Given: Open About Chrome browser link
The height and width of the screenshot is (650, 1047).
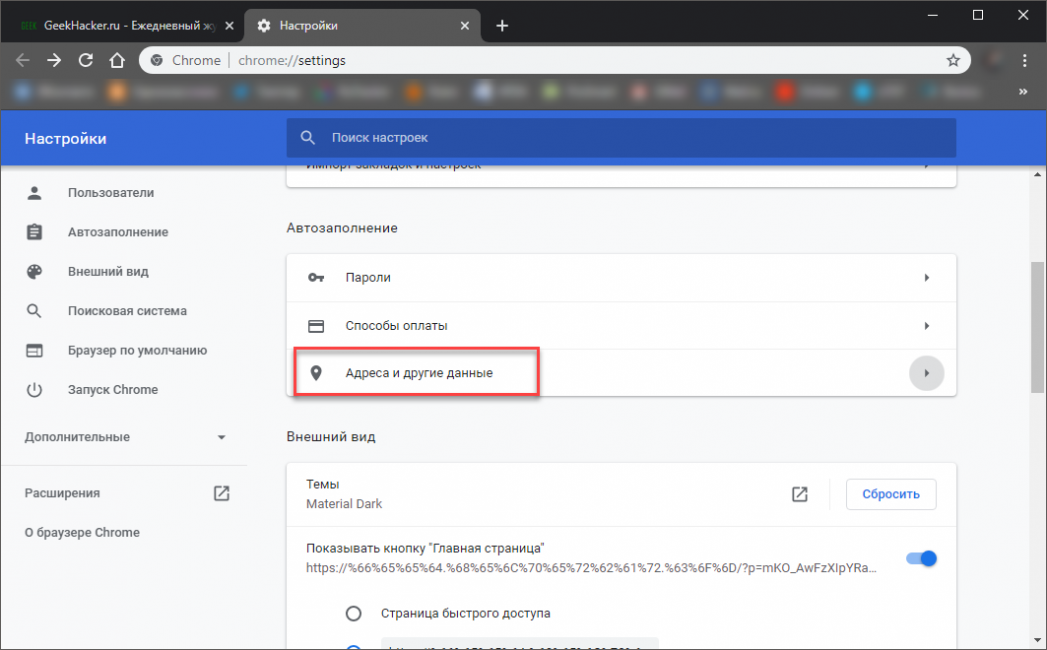Looking at the screenshot, I should click(82, 533).
